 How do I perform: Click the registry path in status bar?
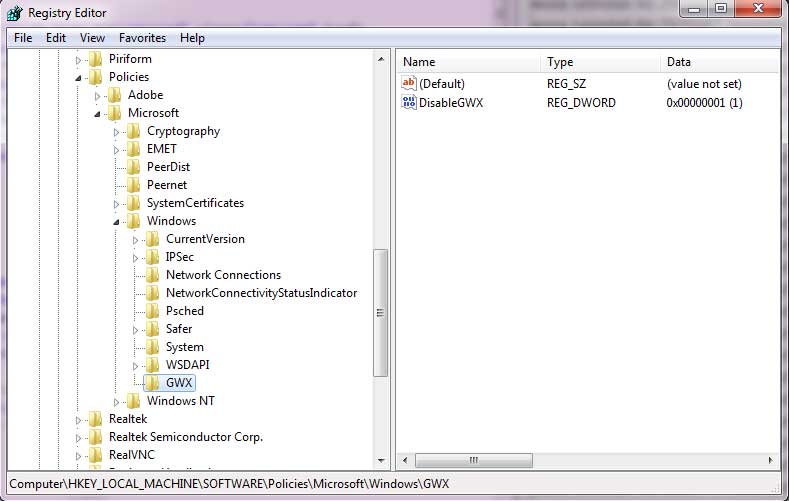[x=229, y=484]
